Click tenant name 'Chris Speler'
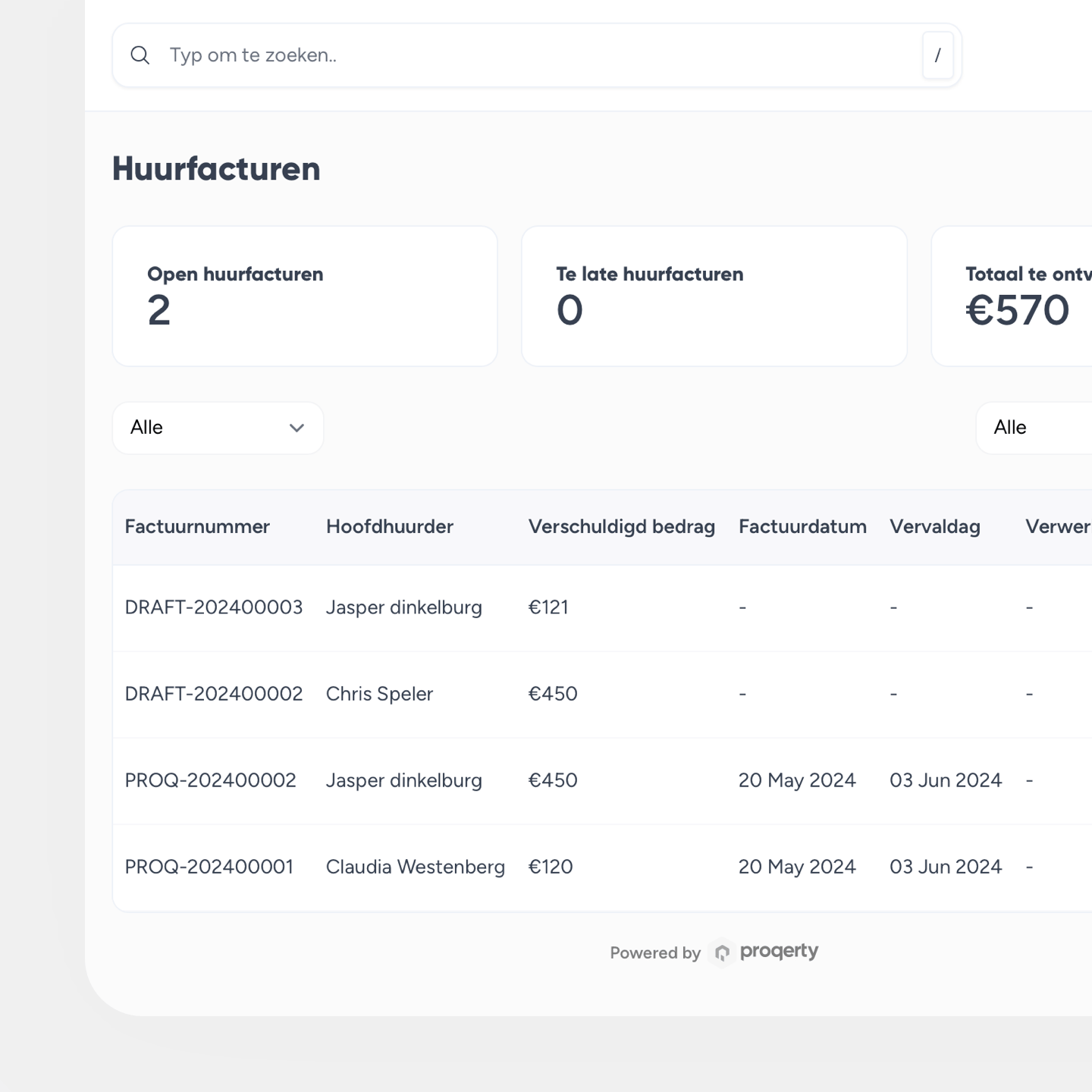1092x1092 pixels. (x=379, y=694)
